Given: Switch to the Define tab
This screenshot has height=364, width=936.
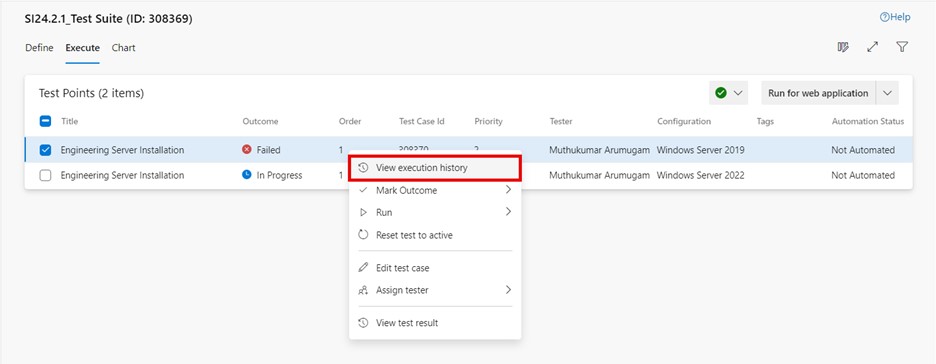Looking at the screenshot, I should pyautogui.click(x=39, y=48).
